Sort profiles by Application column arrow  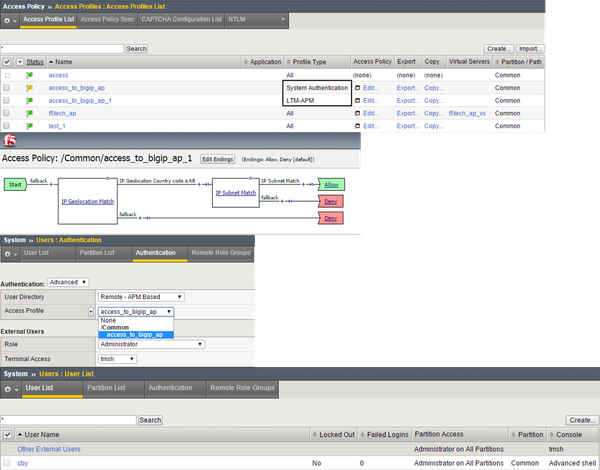click(246, 62)
